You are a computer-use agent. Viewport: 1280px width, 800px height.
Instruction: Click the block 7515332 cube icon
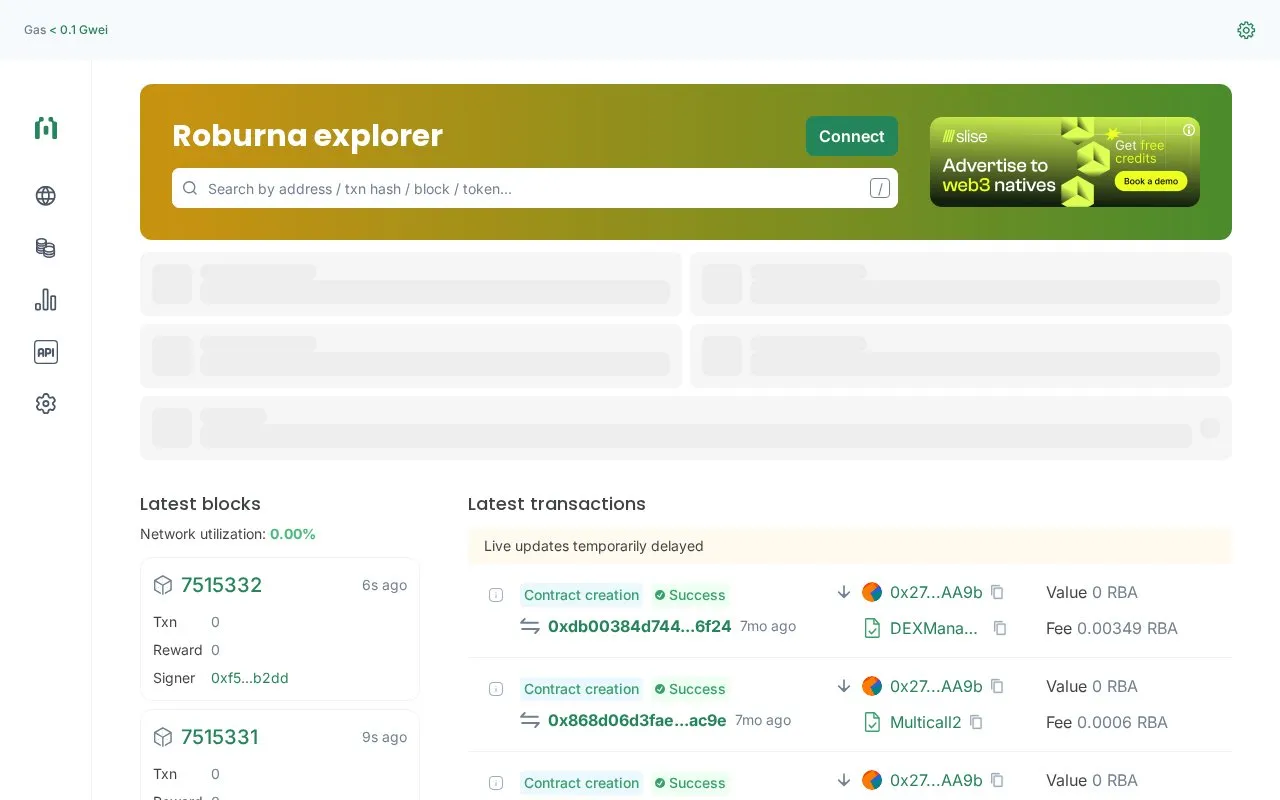pyautogui.click(x=163, y=585)
